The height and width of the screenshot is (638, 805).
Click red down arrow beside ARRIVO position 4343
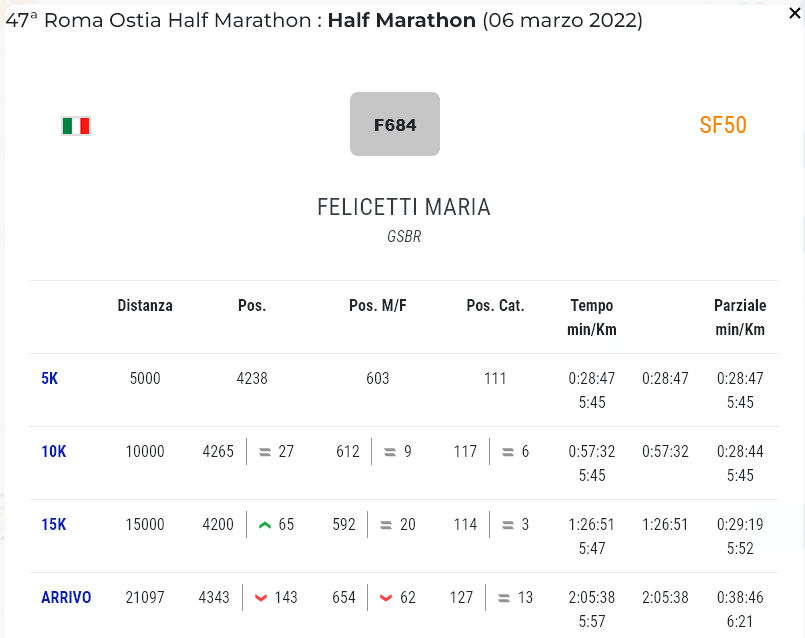261,598
